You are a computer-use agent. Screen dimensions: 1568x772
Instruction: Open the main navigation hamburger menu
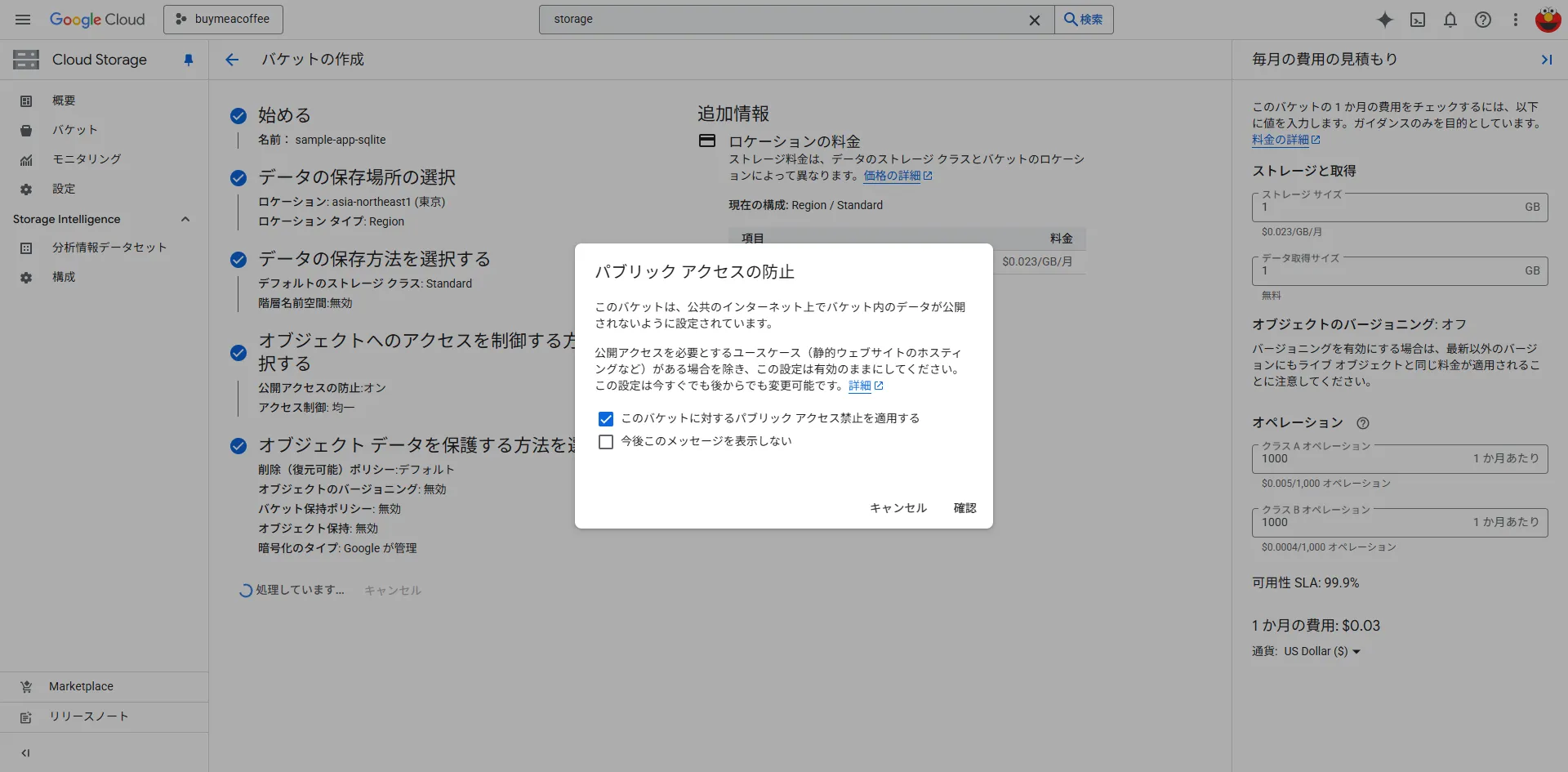23,20
